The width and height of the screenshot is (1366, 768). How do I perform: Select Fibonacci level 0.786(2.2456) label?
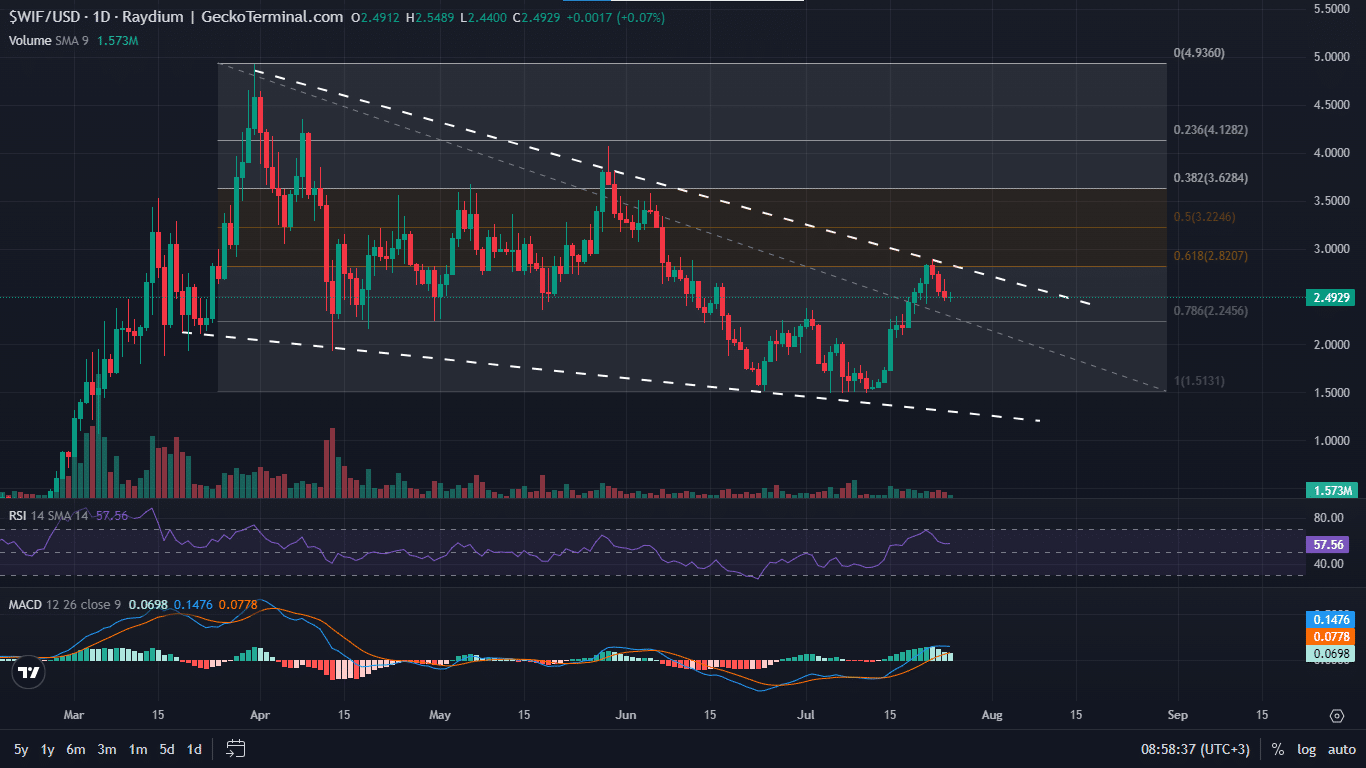coord(1212,310)
